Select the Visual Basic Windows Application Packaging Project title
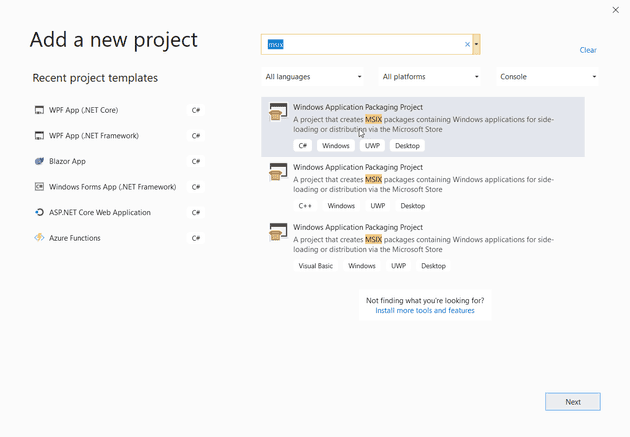630x437 pixels. pos(358,227)
